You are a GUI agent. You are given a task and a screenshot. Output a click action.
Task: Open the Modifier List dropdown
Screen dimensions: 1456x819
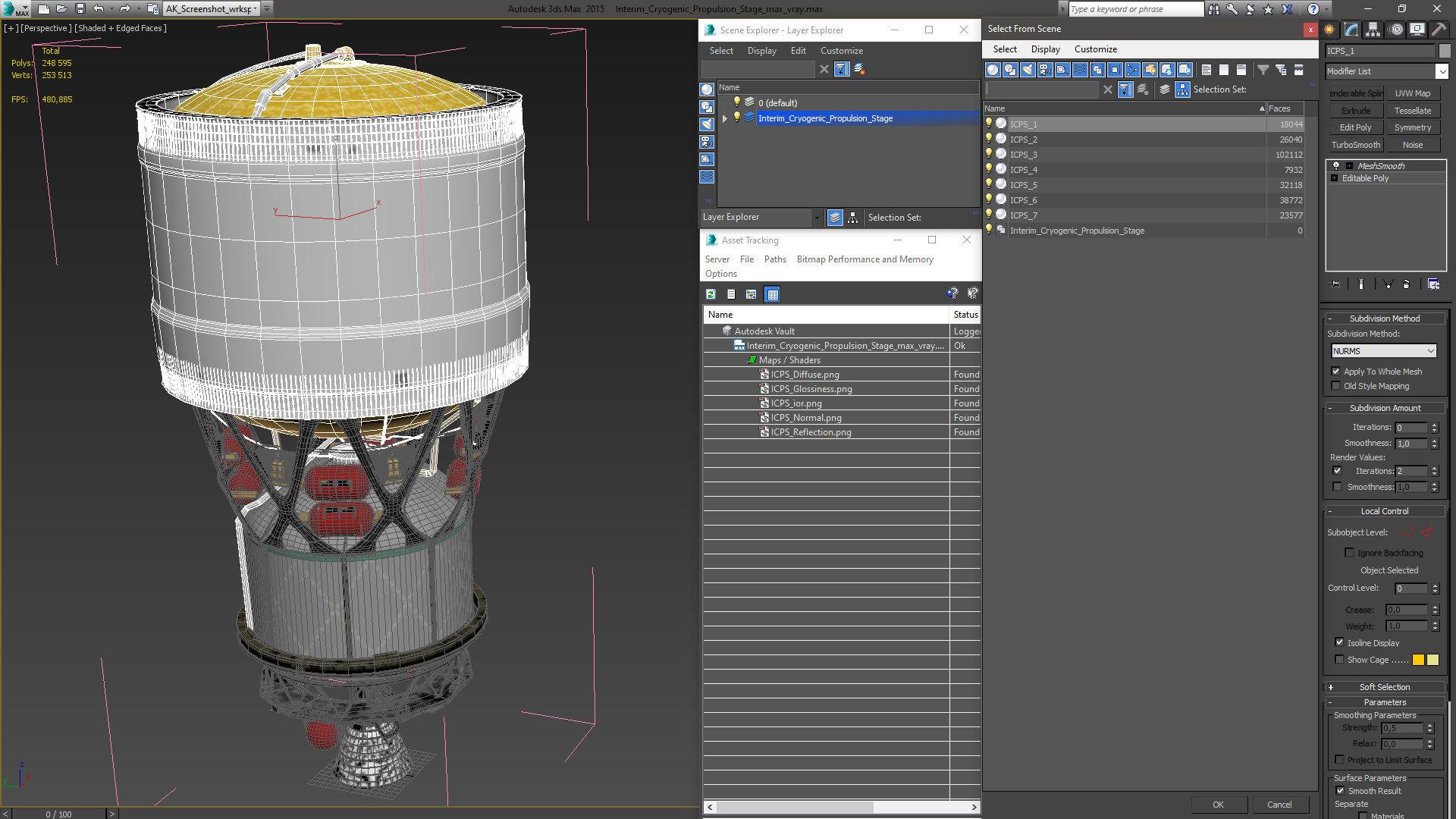point(1442,71)
